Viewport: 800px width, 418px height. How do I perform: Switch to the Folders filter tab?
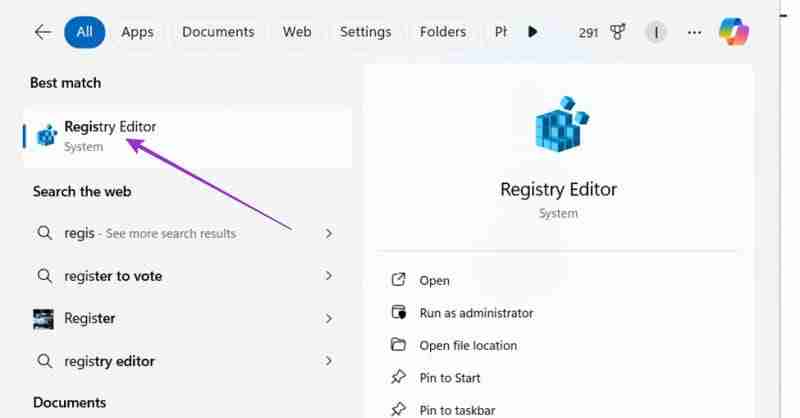pyautogui.click(x=443, y=32)
